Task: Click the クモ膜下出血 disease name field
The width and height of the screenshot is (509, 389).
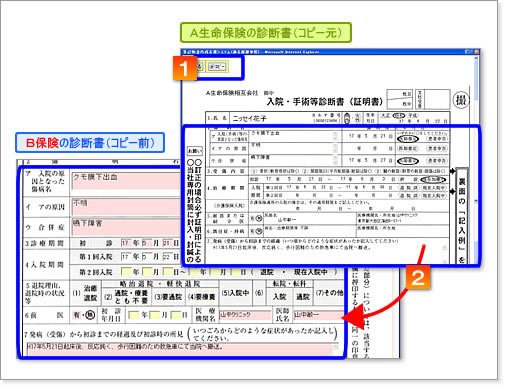Action: click(x=126, y=181)
